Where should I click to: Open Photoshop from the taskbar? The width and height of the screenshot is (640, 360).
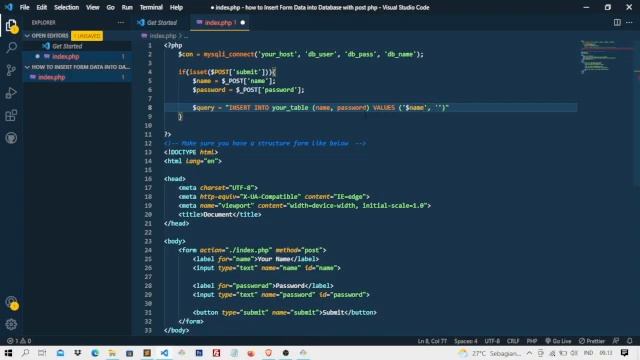pyautogui.click(x=199, y=353)
